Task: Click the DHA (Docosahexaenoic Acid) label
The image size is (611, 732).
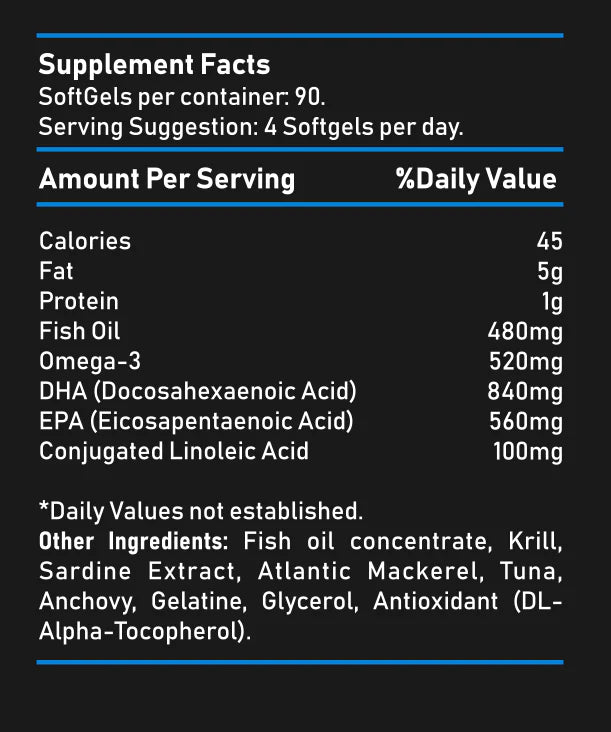Action: 198,391
